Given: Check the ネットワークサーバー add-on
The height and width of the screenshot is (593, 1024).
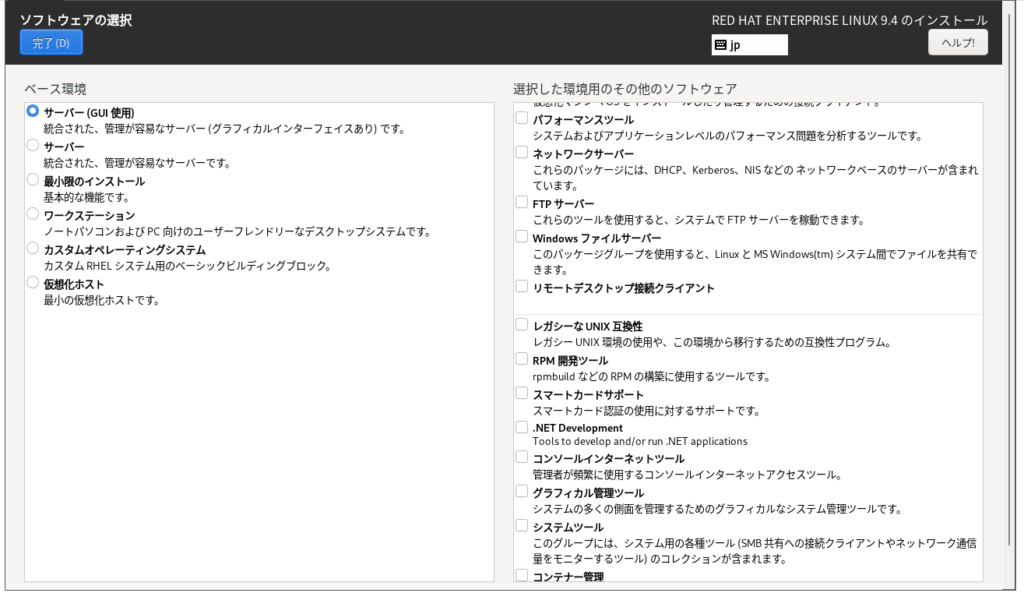Looking at the screenshot, I should point(522,153).
